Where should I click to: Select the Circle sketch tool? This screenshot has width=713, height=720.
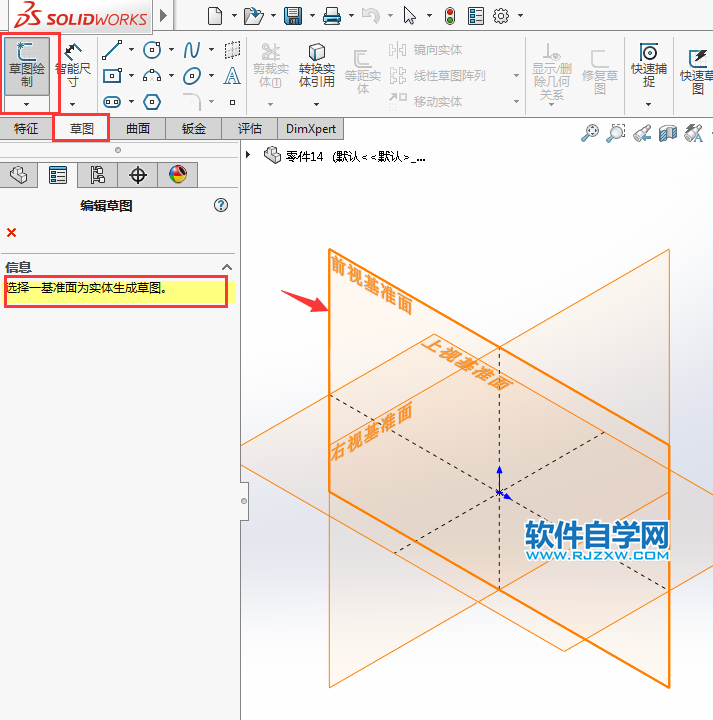point(152,50)
